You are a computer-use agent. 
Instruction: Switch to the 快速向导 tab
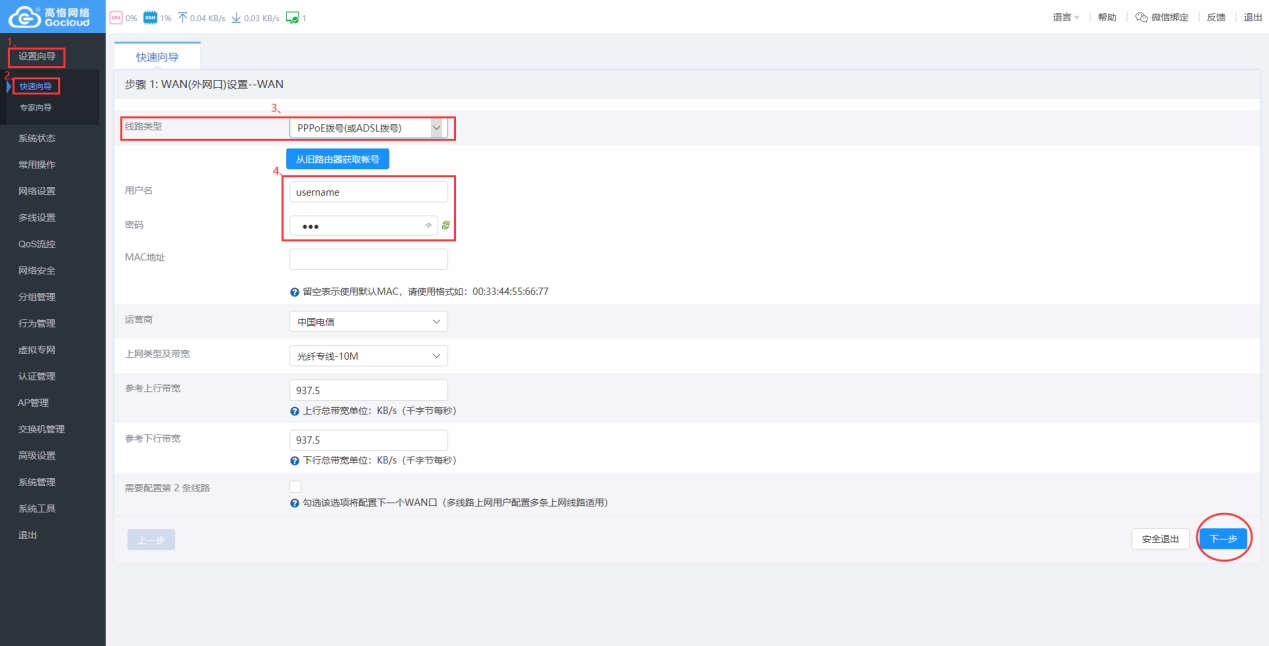[157, 57]
